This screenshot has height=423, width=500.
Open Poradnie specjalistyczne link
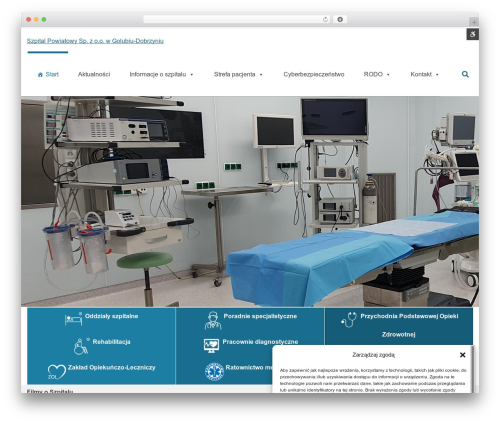pos(260,316)
